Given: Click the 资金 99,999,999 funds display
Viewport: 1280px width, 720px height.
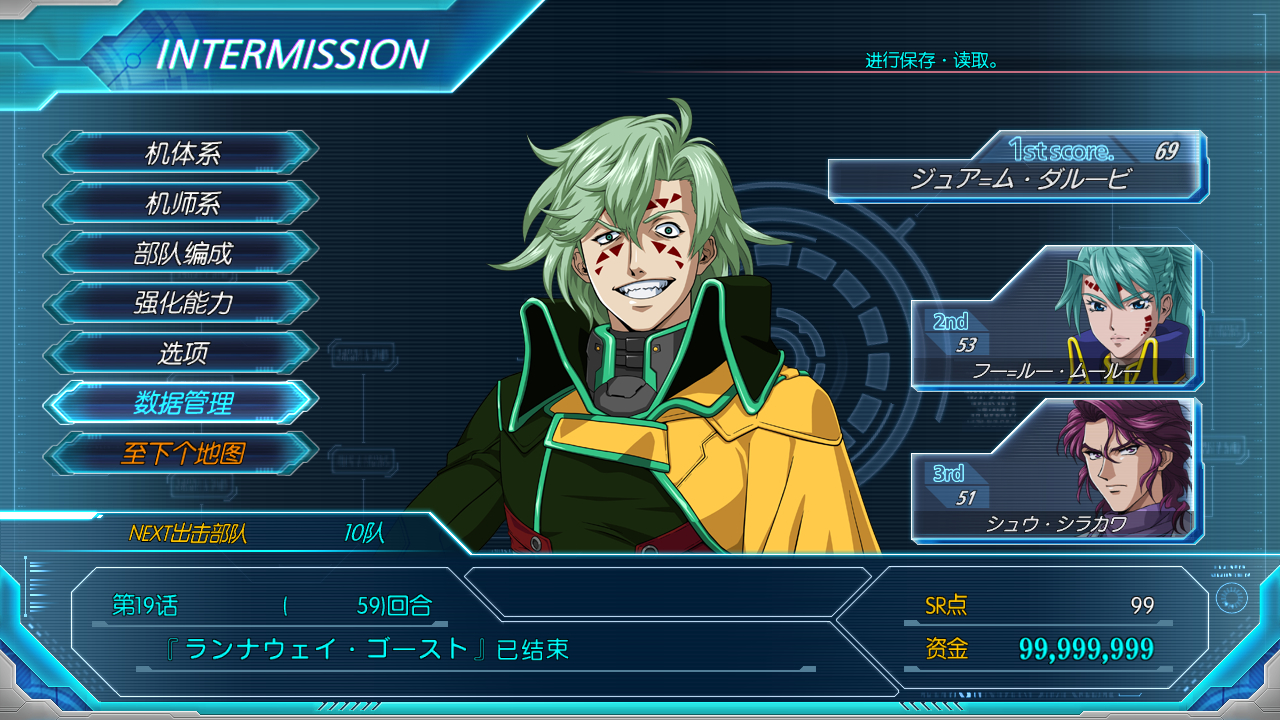Looking at the screenshot, I should tap(1039, 649).
